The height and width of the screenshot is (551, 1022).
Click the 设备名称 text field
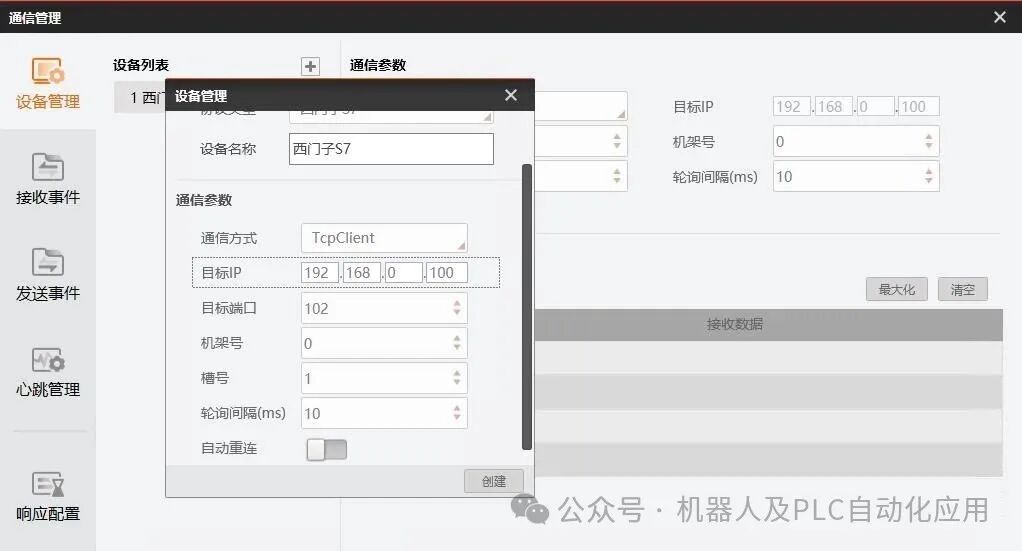pos(391,149)
